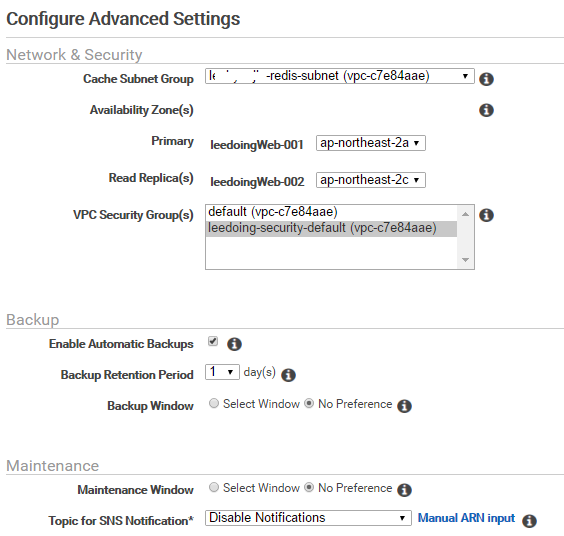564x536 pixels.
Task: Open the Cache Subnet Group dropdown
Action: (x=340, y=76)
